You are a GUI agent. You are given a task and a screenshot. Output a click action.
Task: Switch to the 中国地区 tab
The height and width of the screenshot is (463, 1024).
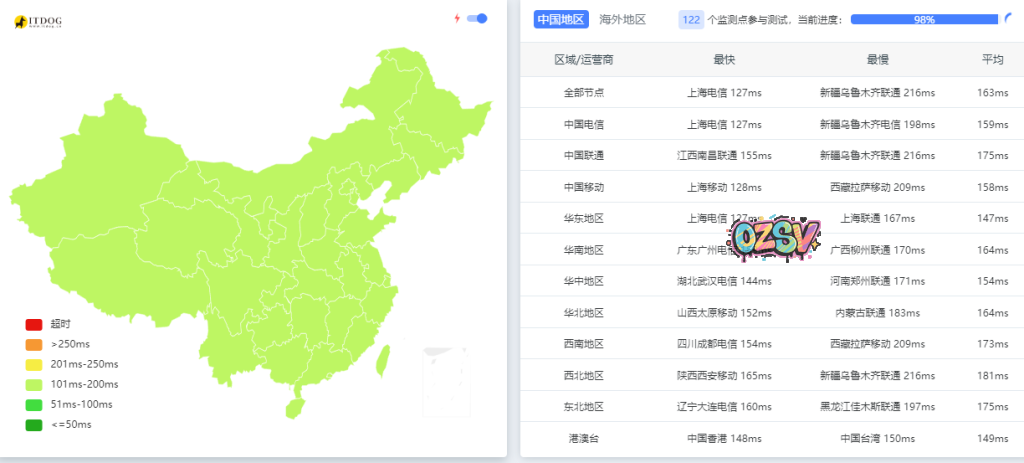click(561, 19)
